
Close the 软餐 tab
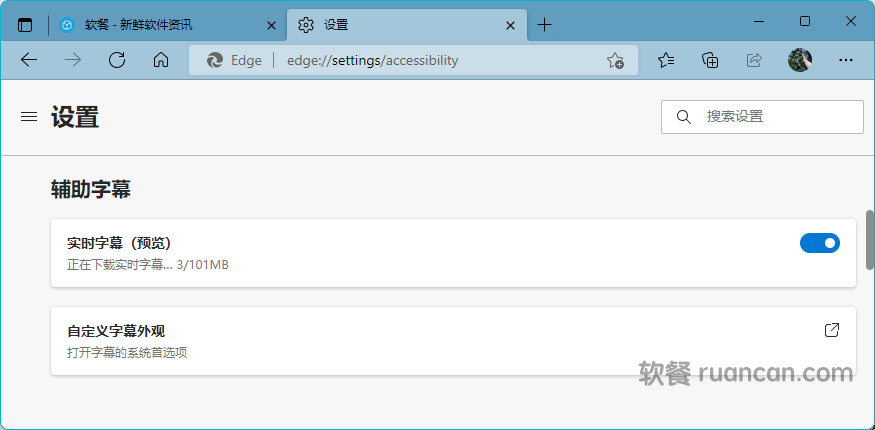point(271,25)
